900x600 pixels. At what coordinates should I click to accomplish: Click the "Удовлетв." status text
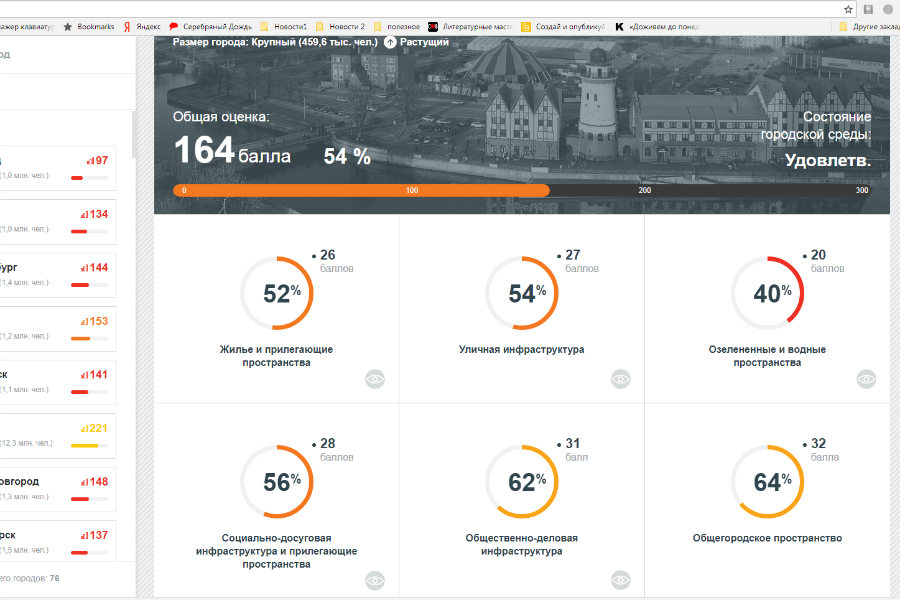coord(828,160)
